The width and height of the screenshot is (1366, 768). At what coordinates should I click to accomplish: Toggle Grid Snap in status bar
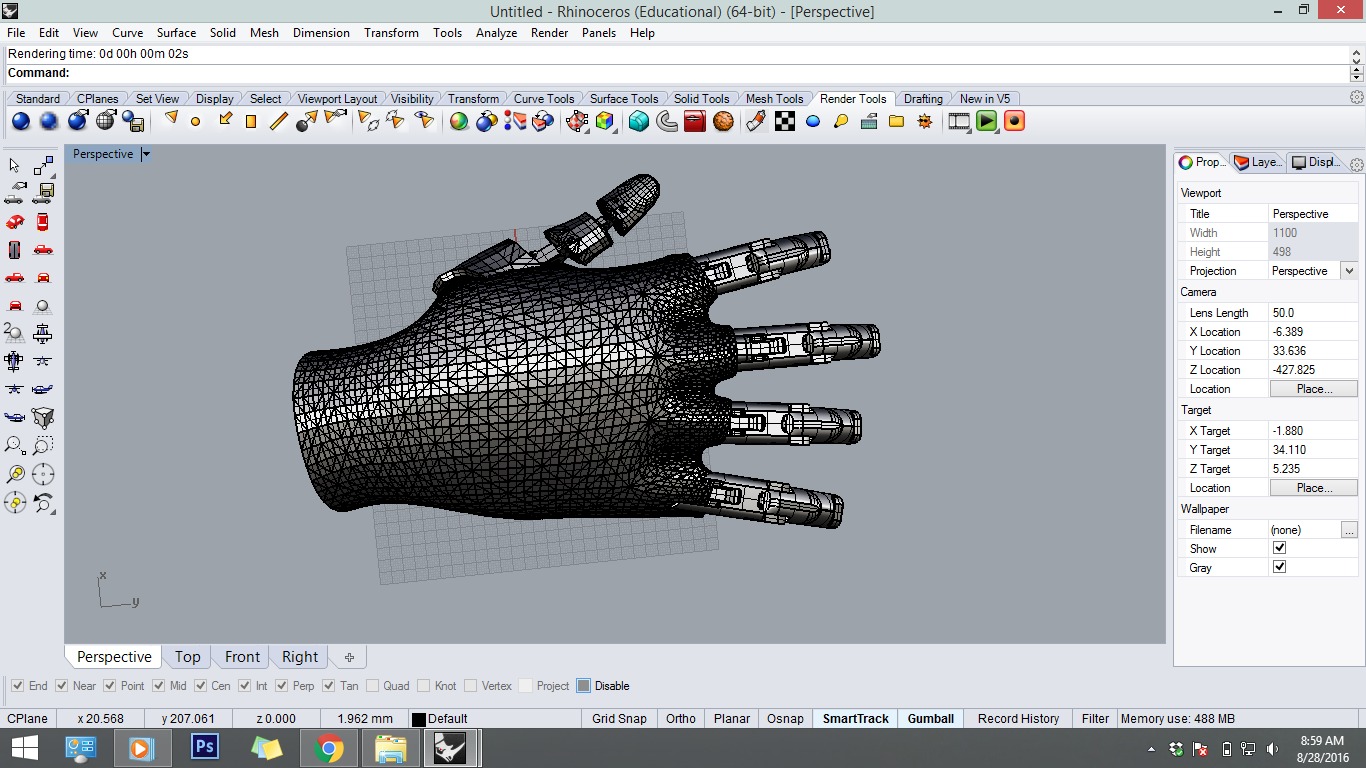pyautogui.click(x=619, y=719)
